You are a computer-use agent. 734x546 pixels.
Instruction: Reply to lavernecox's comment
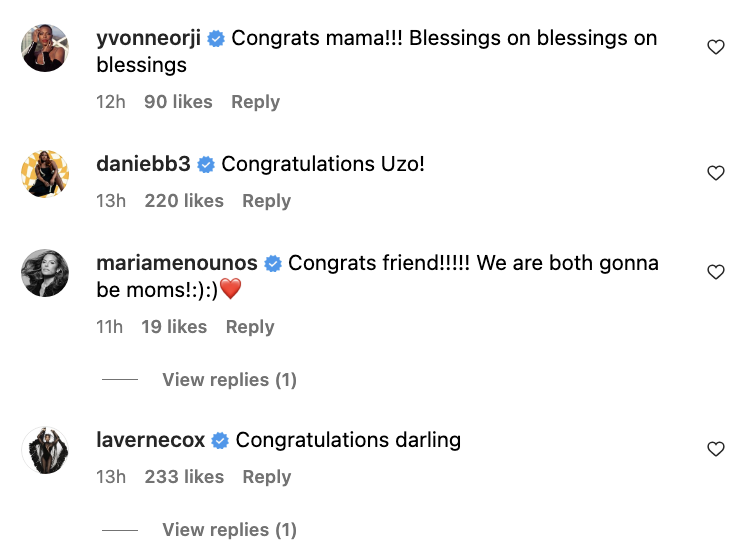point(266,477)
